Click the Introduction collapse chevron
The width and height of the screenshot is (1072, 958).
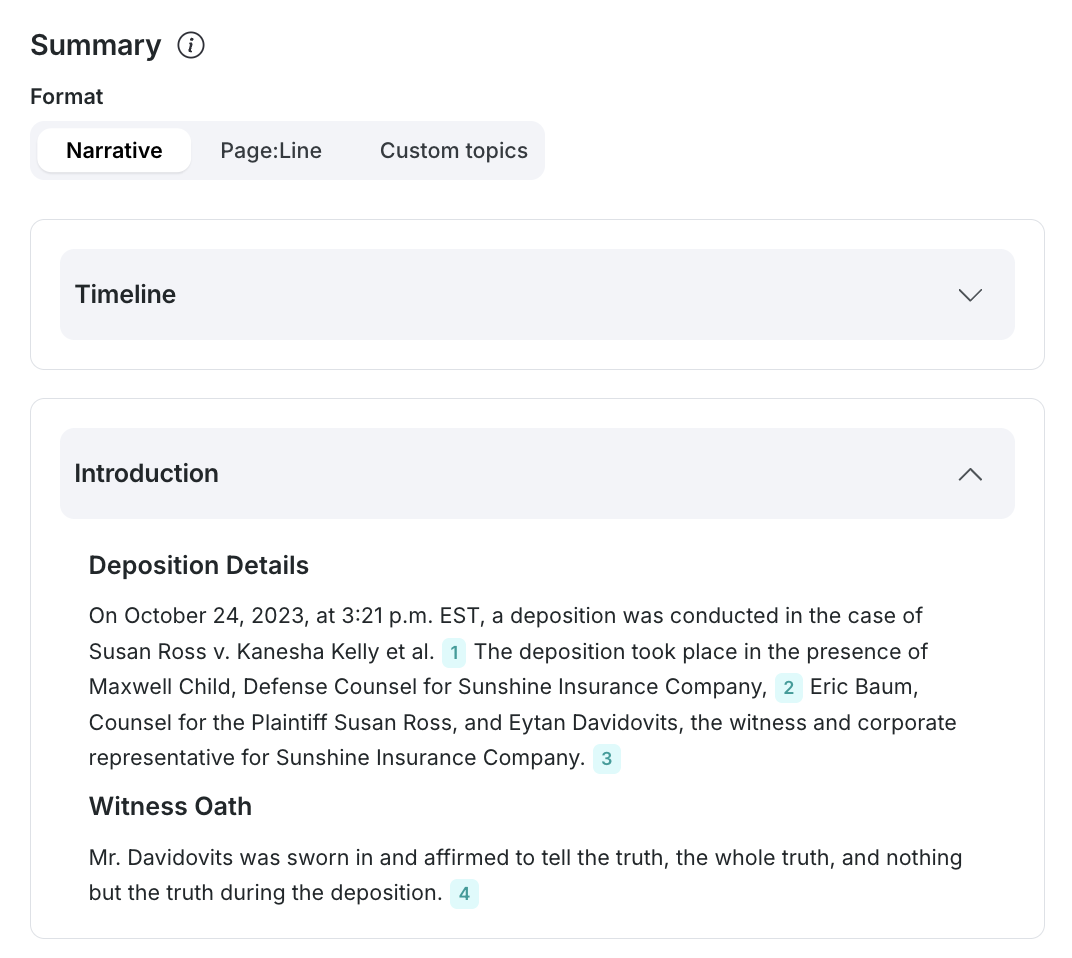pyautogui.click(x=969, y=474)
